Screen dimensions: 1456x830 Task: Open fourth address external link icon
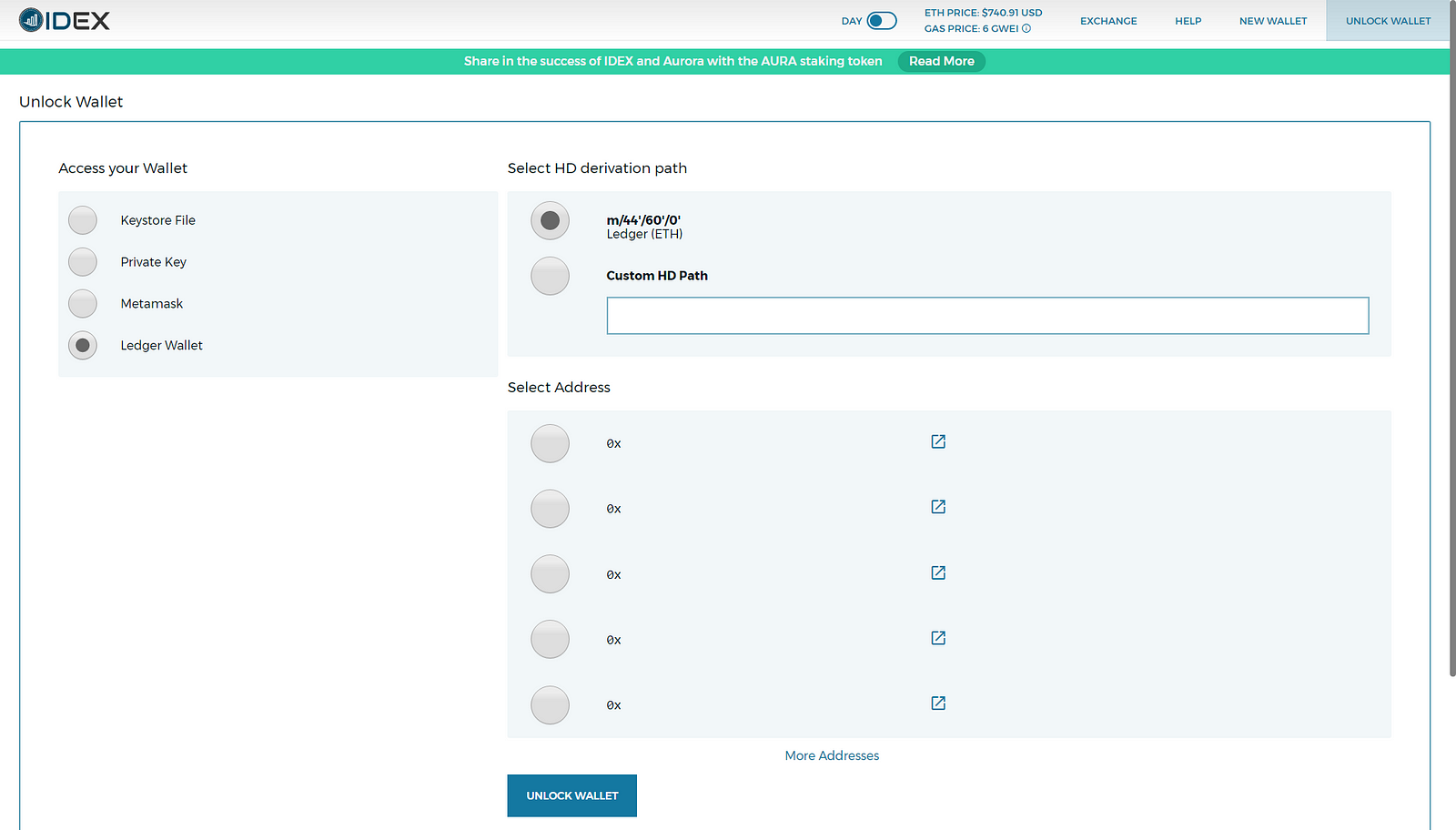(x=938, y=638)
